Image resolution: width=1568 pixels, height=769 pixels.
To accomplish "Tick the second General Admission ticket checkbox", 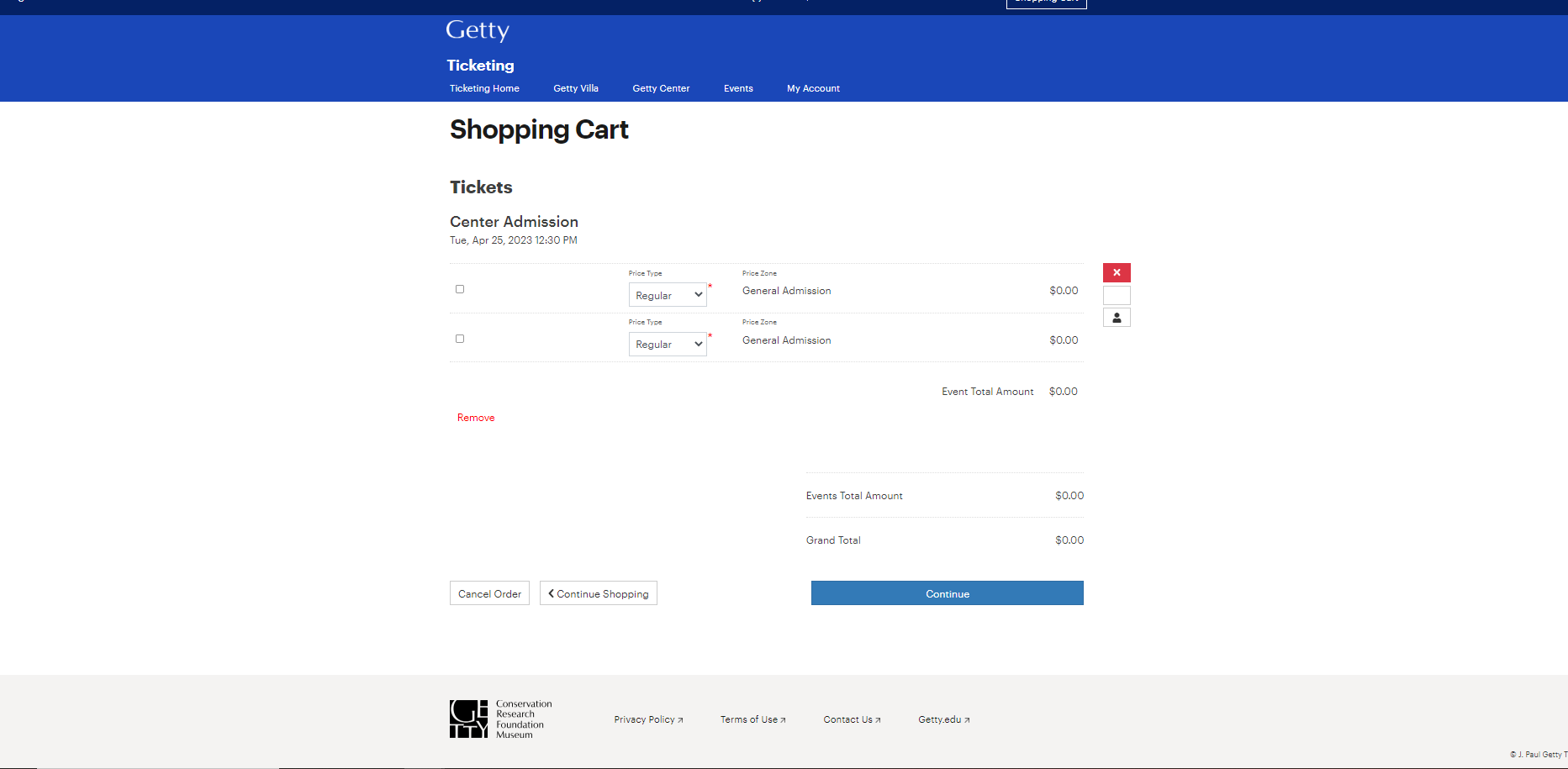I will [x=460, y=339].
